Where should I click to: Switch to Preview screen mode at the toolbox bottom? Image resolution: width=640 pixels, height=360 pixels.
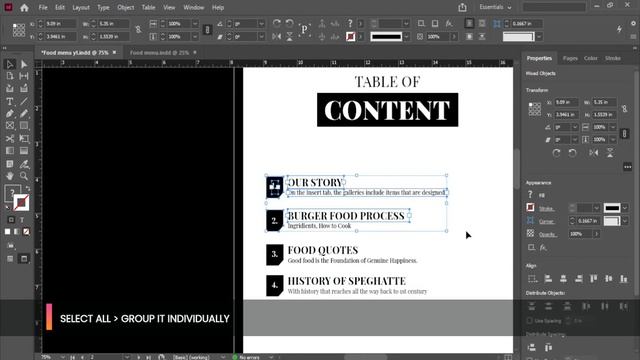click(24, 259)
